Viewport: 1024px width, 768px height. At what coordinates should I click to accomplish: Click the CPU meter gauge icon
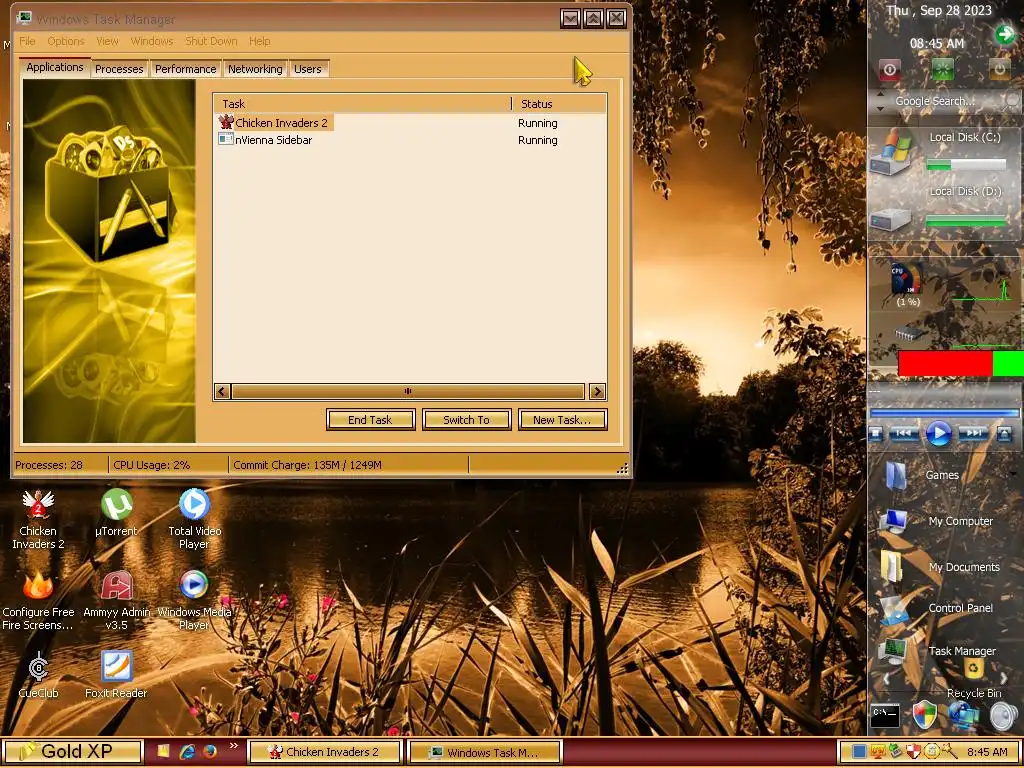(x=906, y=279)
